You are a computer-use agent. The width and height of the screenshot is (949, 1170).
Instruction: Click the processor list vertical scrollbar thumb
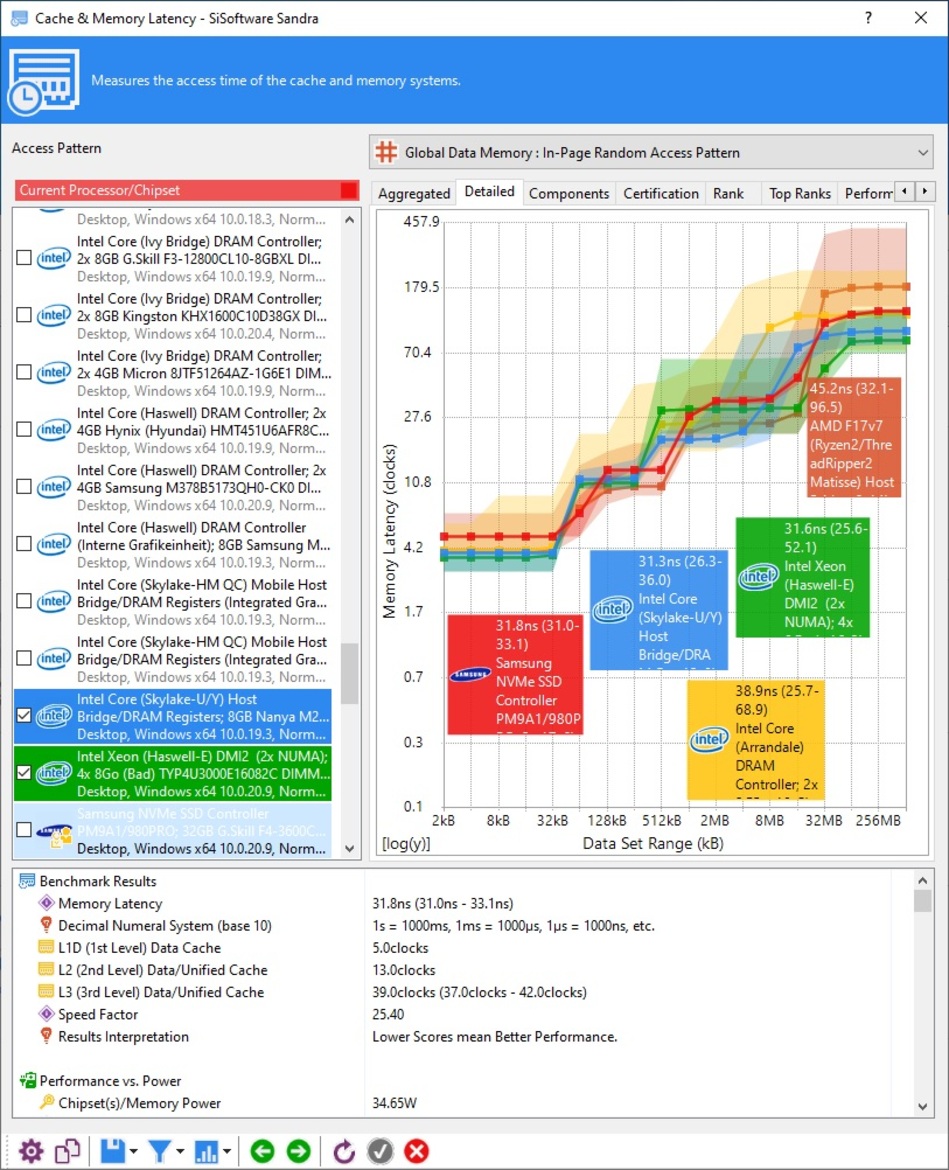click(x=350, y=673)
